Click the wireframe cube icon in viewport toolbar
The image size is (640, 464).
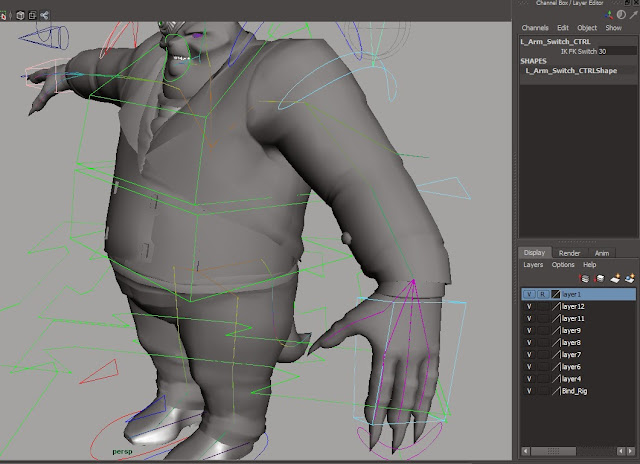(x=20, y=16)
